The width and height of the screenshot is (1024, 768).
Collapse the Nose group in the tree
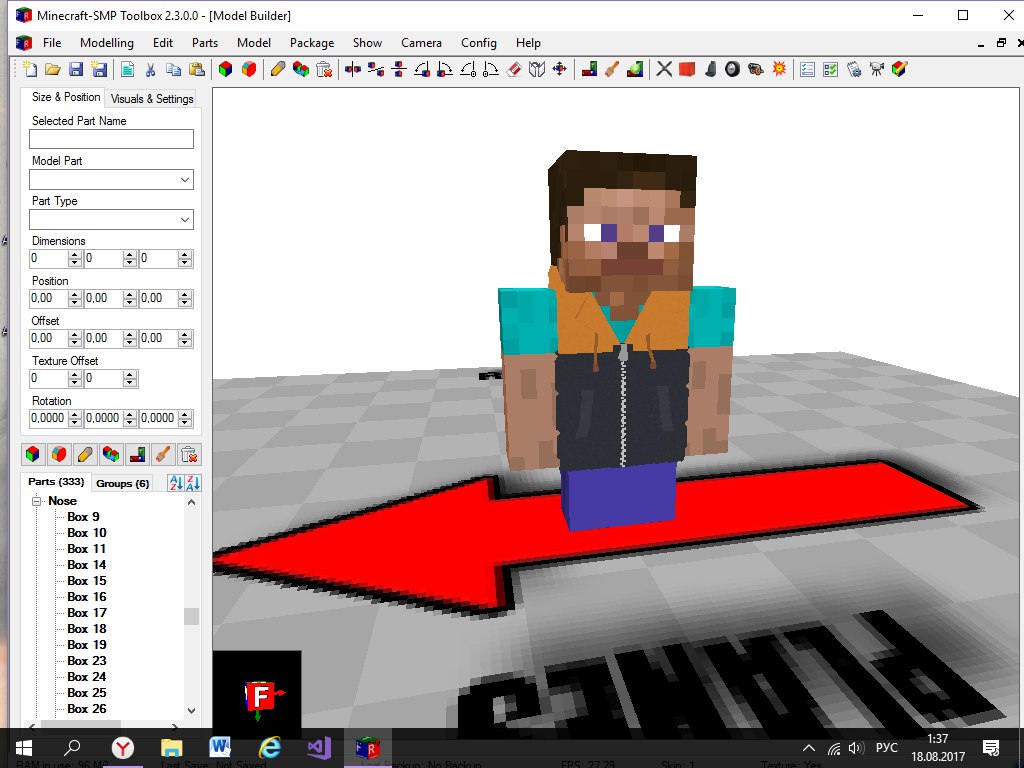tap(37, 501)
